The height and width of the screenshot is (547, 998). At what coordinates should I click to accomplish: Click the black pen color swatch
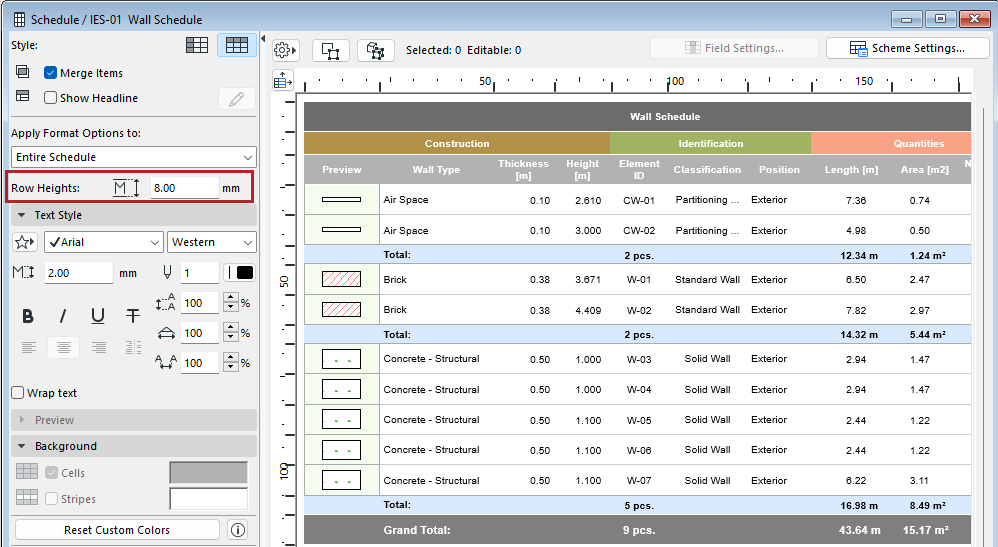[x=243, y=273]
